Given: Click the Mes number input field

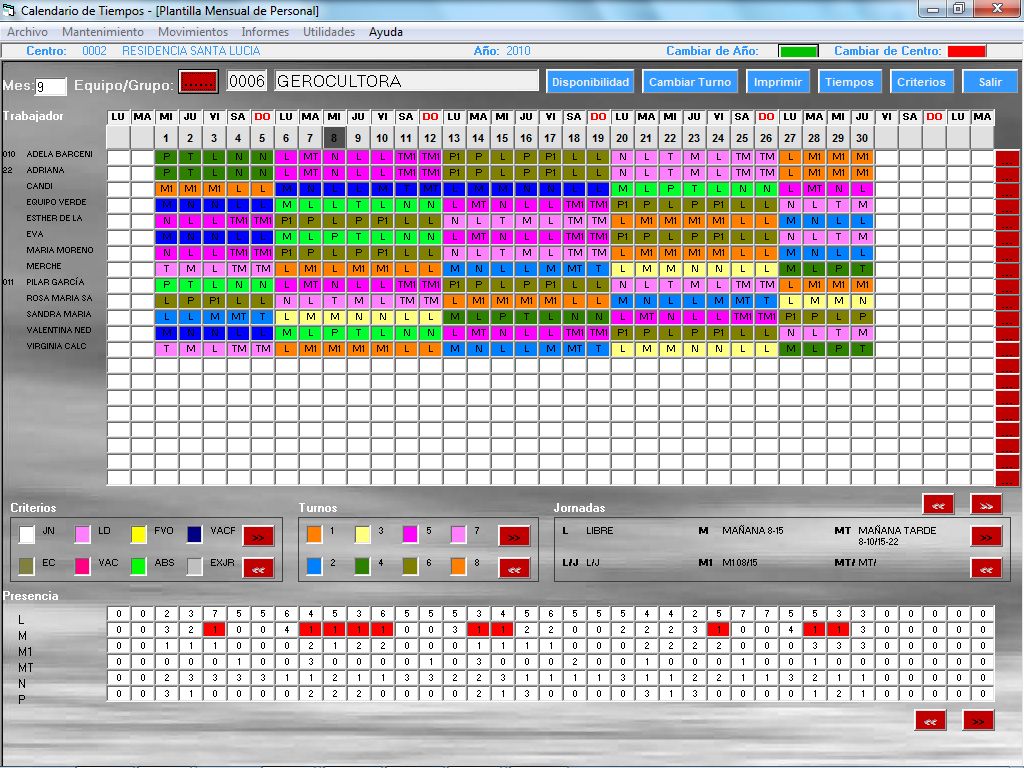Looking at the screenshot, I should pos(51,87).
